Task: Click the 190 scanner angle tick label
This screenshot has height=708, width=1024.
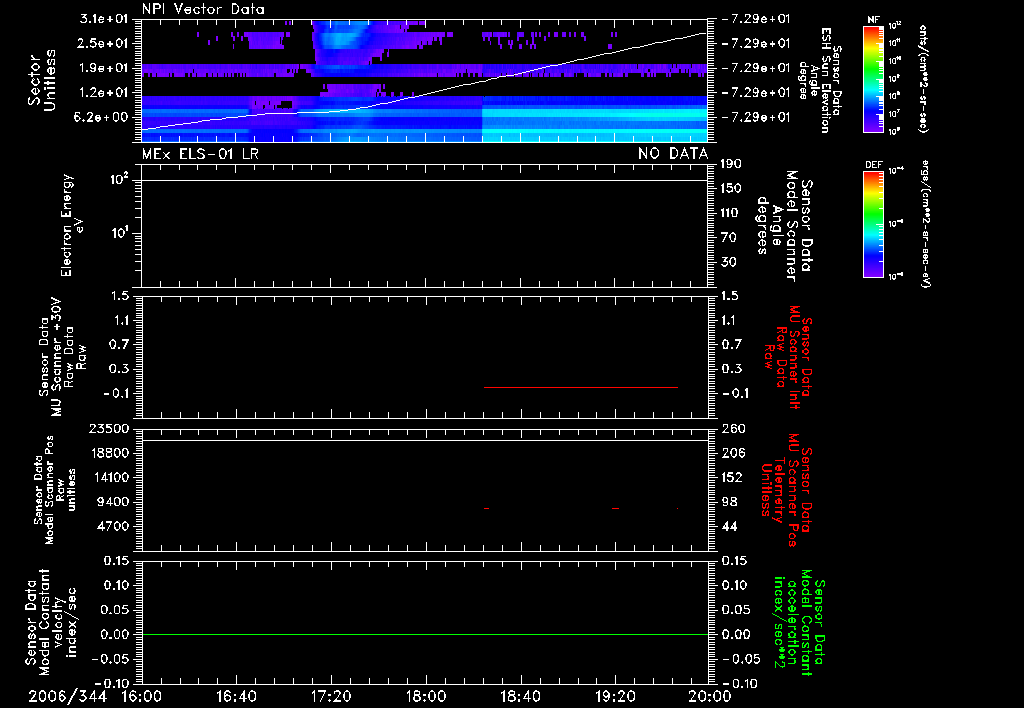Action: click(x=731, y=164)
